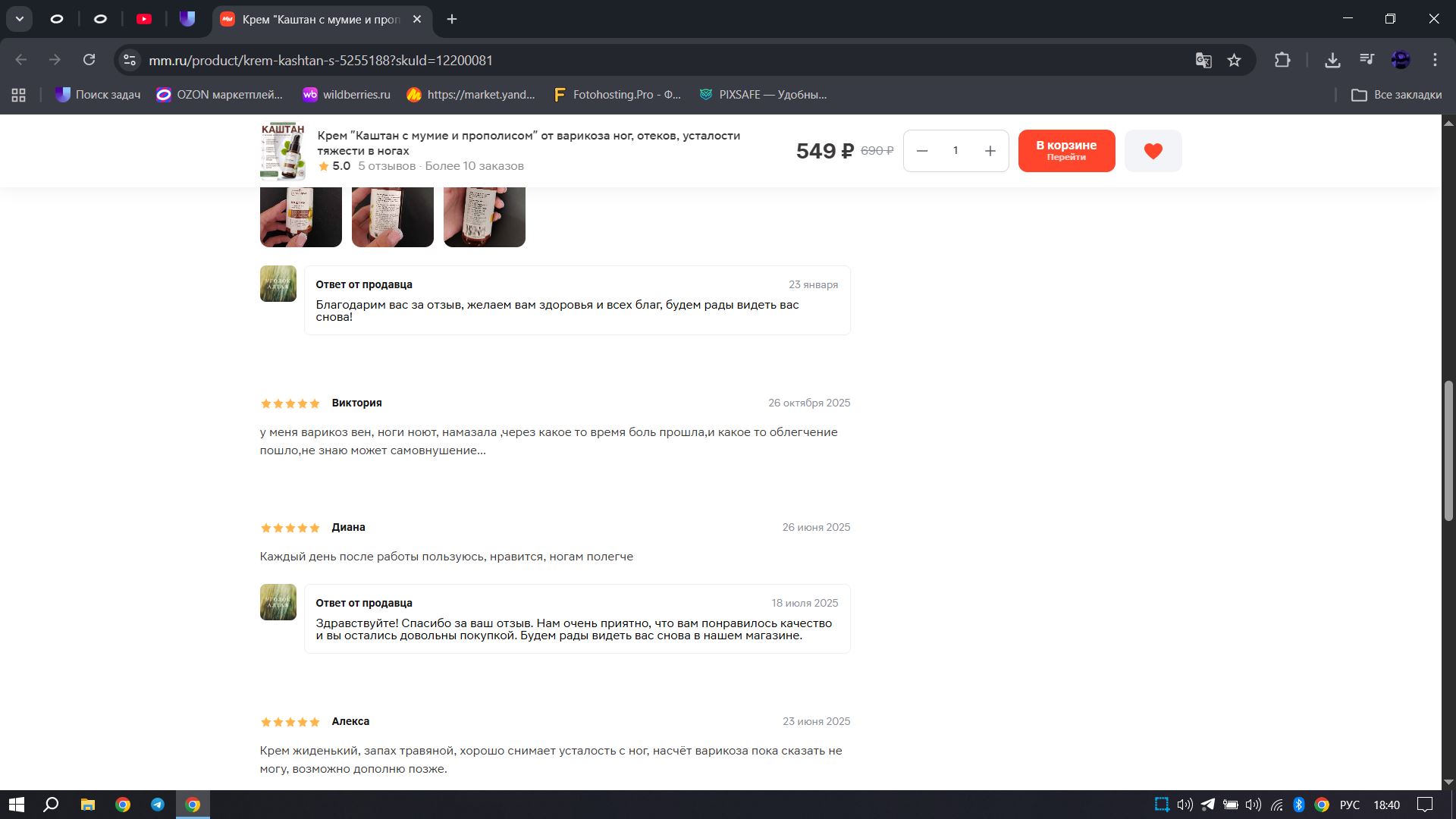Toggle the red heart favorite button

(1153, 151)
